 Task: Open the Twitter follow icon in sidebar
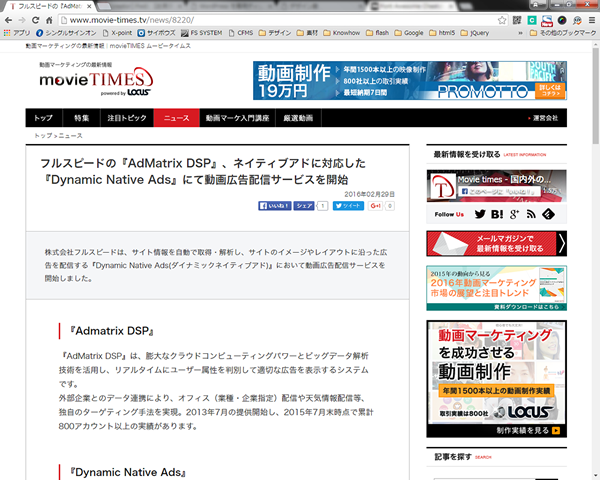pyautogui.click(x=480, y=214)
